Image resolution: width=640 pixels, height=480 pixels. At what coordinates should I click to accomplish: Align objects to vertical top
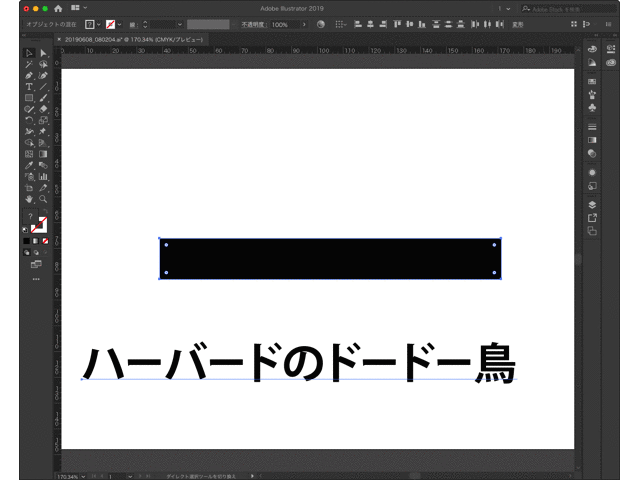tap(397, 24)
